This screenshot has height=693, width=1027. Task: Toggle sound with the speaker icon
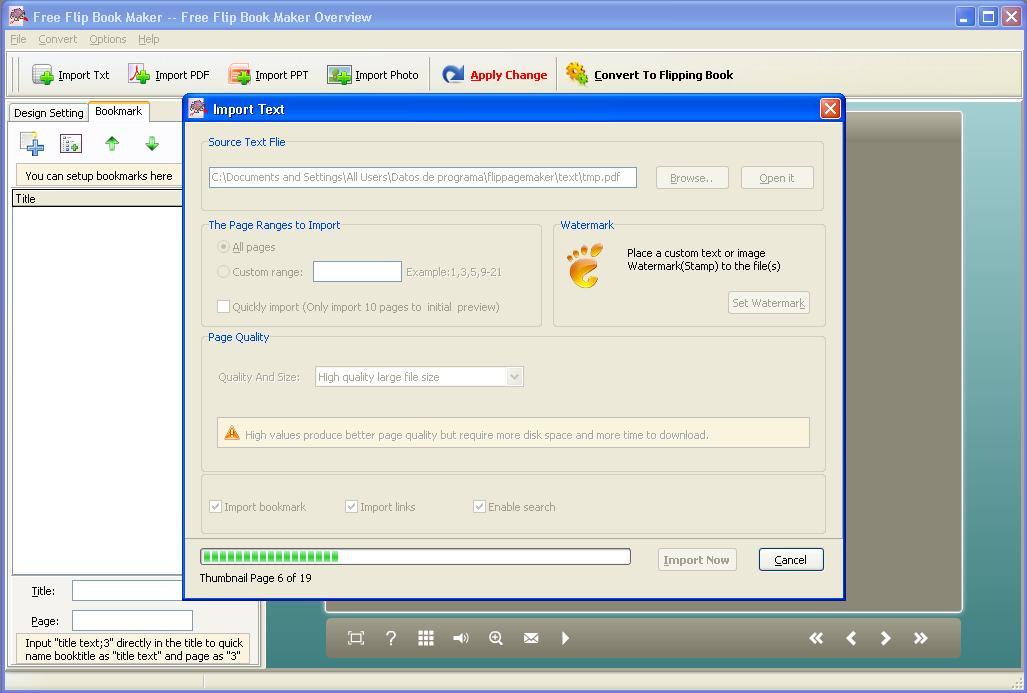460,638
